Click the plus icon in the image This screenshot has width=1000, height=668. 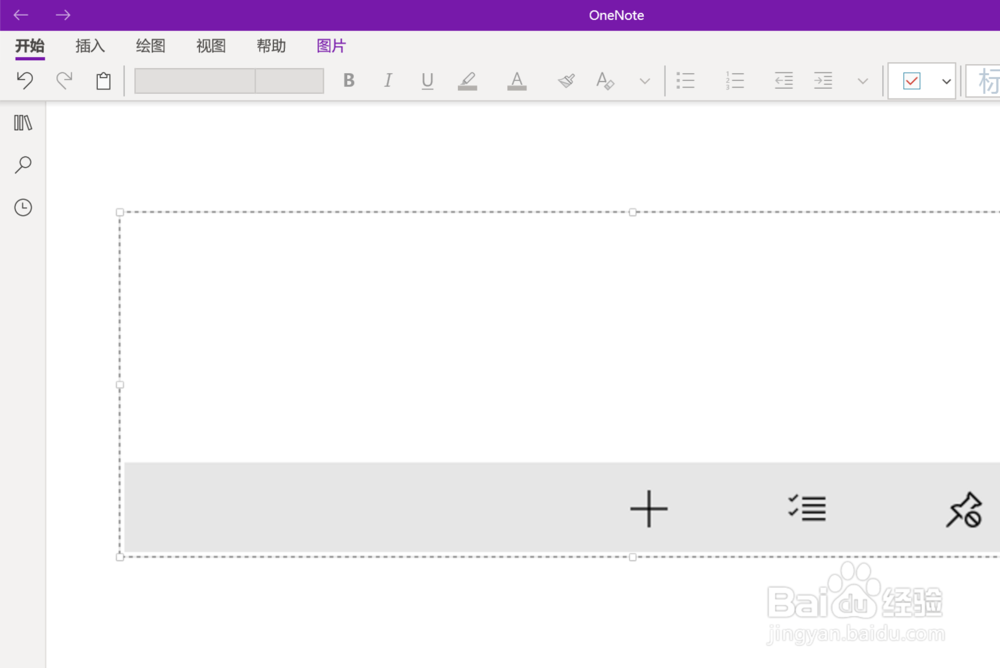[x=649, y=508]
